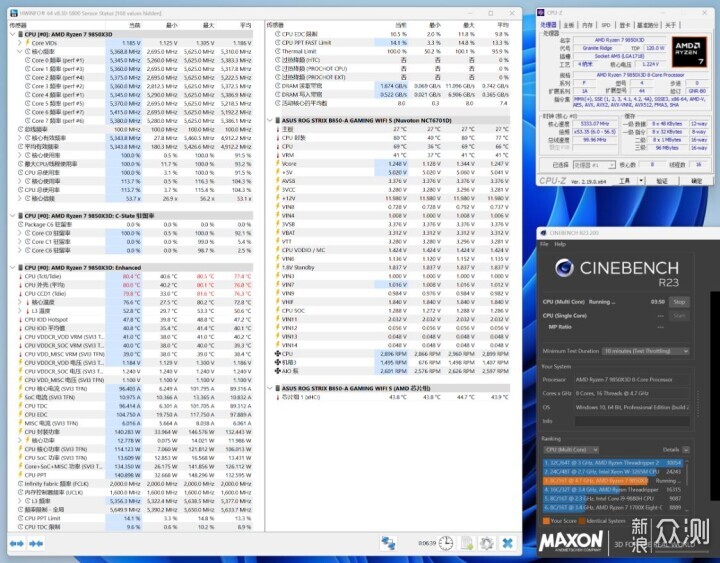Click Cinebench ranking list scrollbar
The width and height of the screenshot is (720, 563).
[x=687, y=484]
